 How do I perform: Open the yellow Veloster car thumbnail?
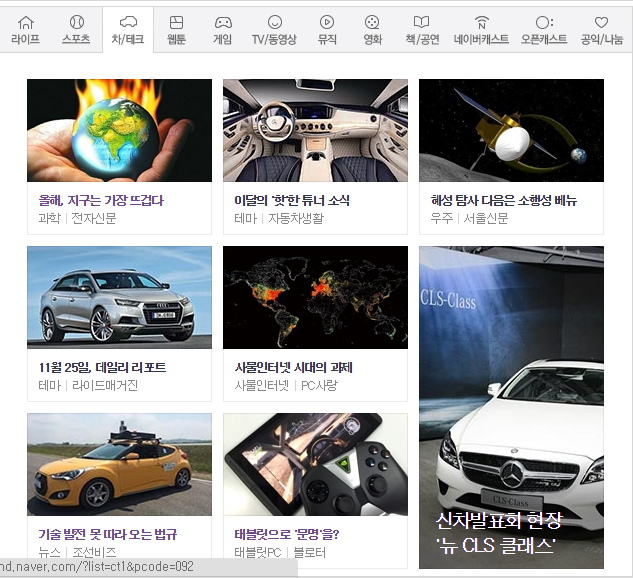pos(119,465)
